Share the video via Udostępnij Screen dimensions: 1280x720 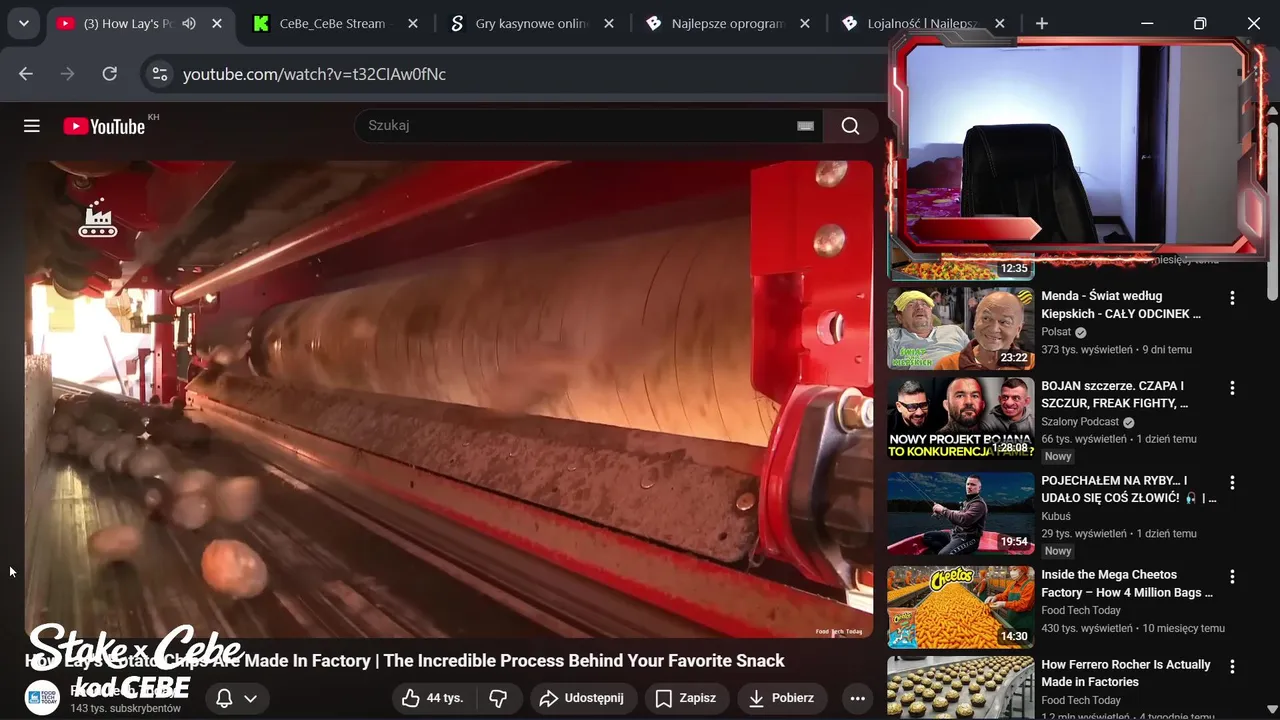tap(581, 698)
